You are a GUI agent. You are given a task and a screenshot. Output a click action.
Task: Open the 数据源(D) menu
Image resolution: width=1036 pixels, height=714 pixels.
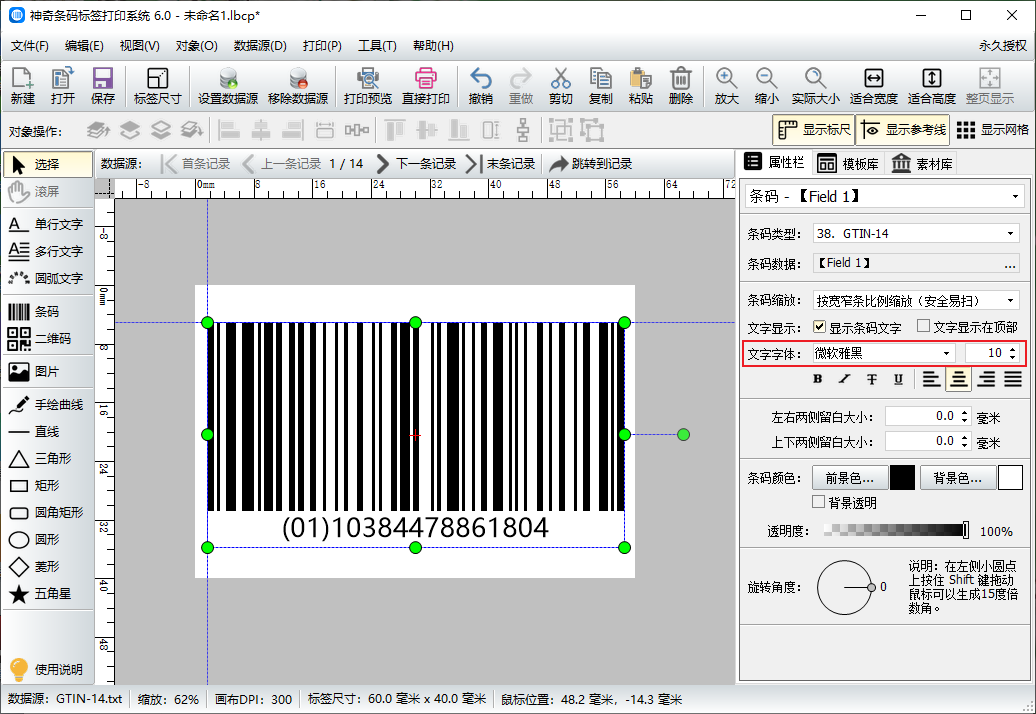click(x=260, y=46)
